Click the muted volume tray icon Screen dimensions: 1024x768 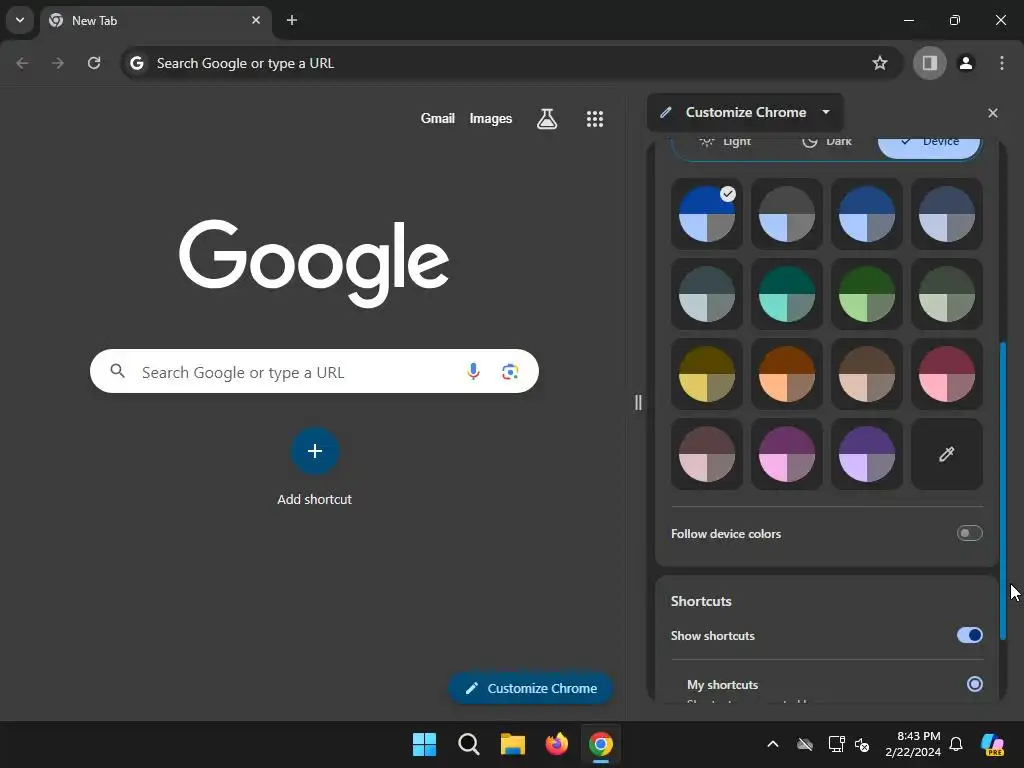[862, 744]
